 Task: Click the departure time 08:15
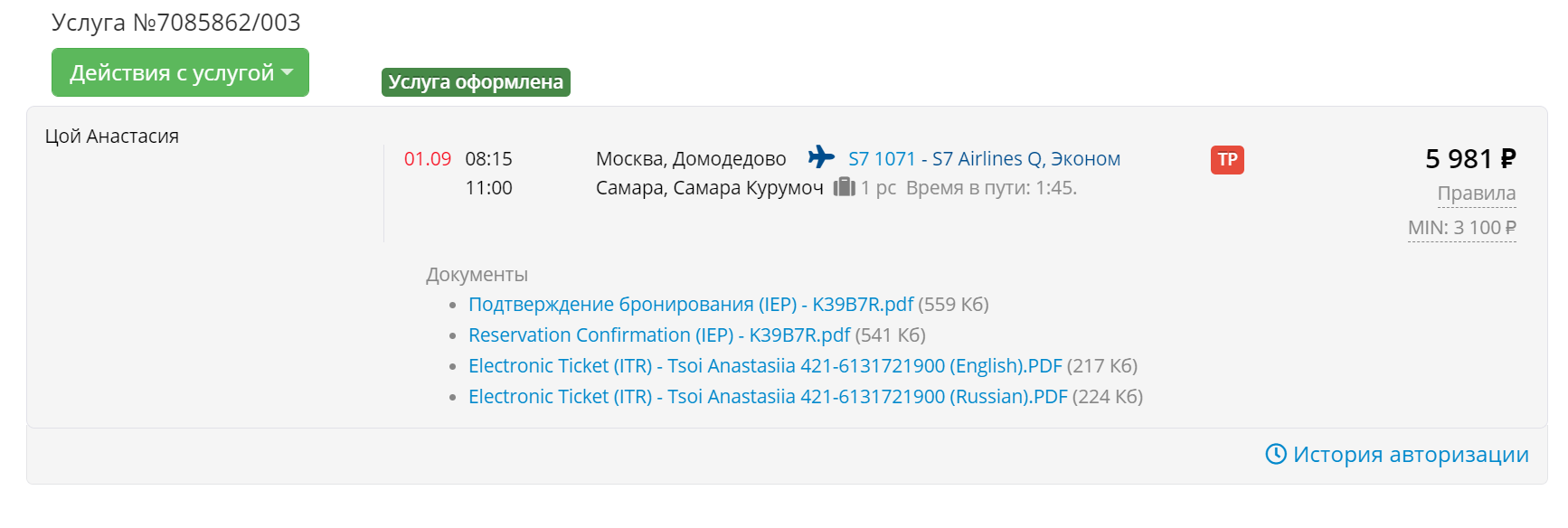pyautogui.click(x=488, y=159)
